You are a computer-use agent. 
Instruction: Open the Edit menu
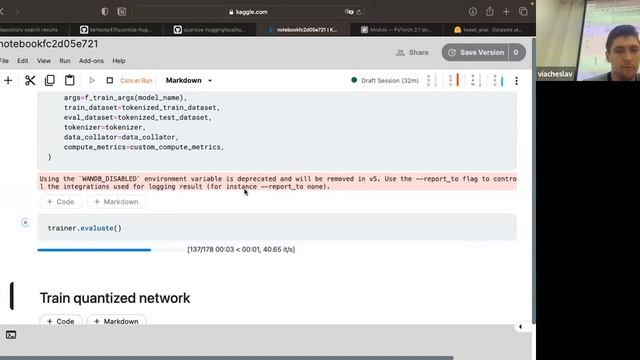[22, 61]
